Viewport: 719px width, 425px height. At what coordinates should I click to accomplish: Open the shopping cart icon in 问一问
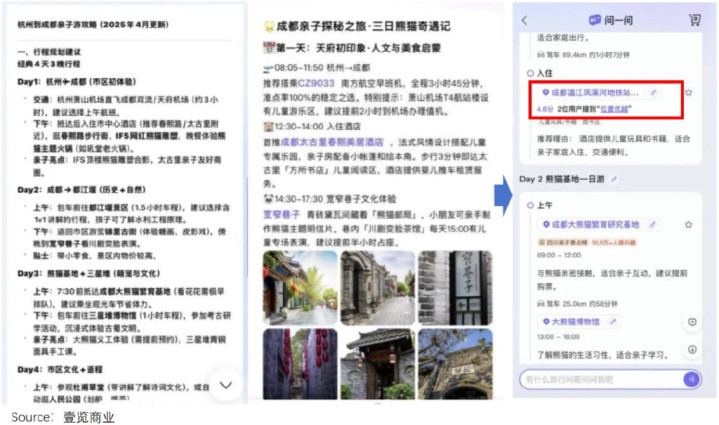click(694, 20)
